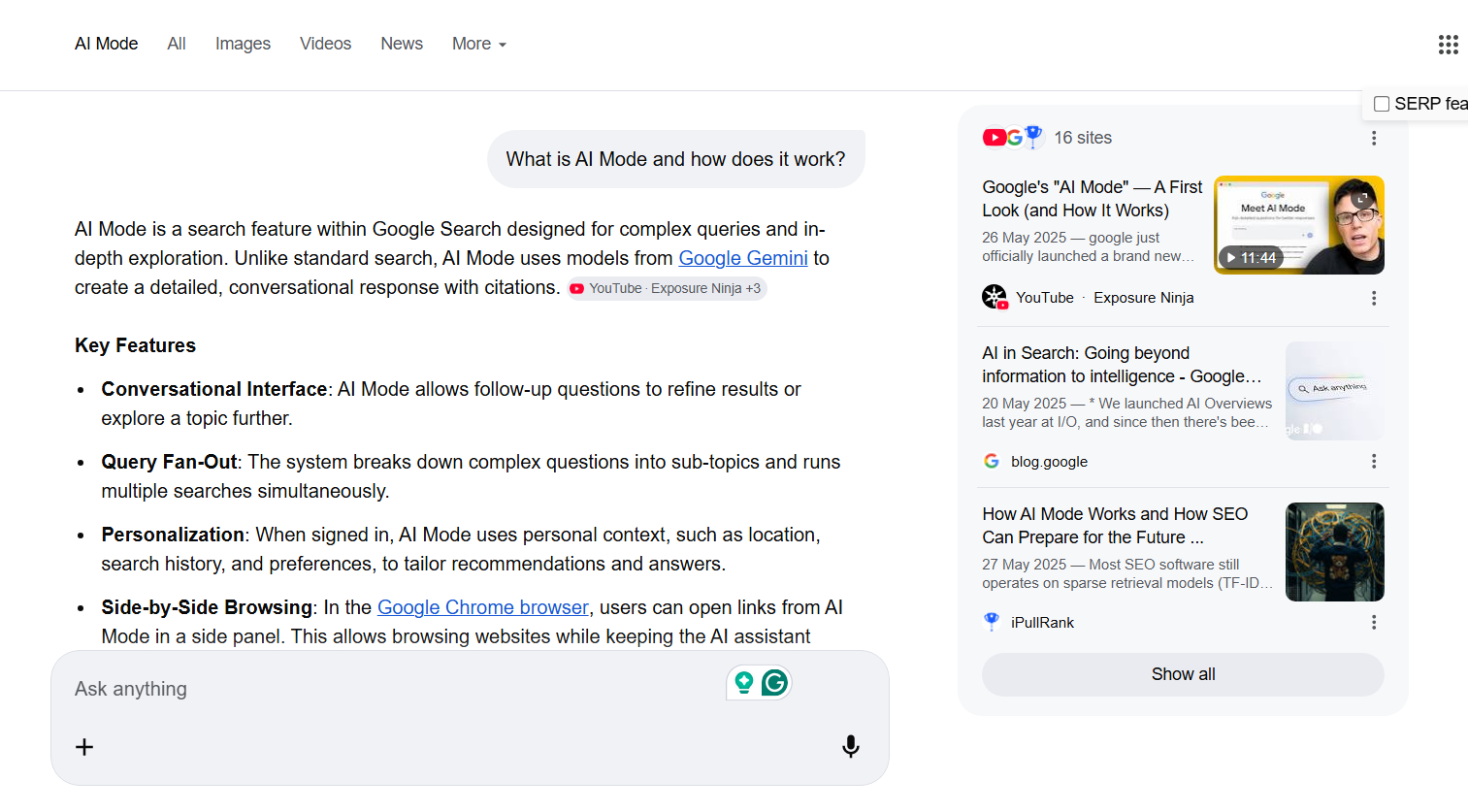Open more options for YouTube Exposure Ninja result
The width and height of the screenshot is (1468, 812).
[x=1374, y=298]
